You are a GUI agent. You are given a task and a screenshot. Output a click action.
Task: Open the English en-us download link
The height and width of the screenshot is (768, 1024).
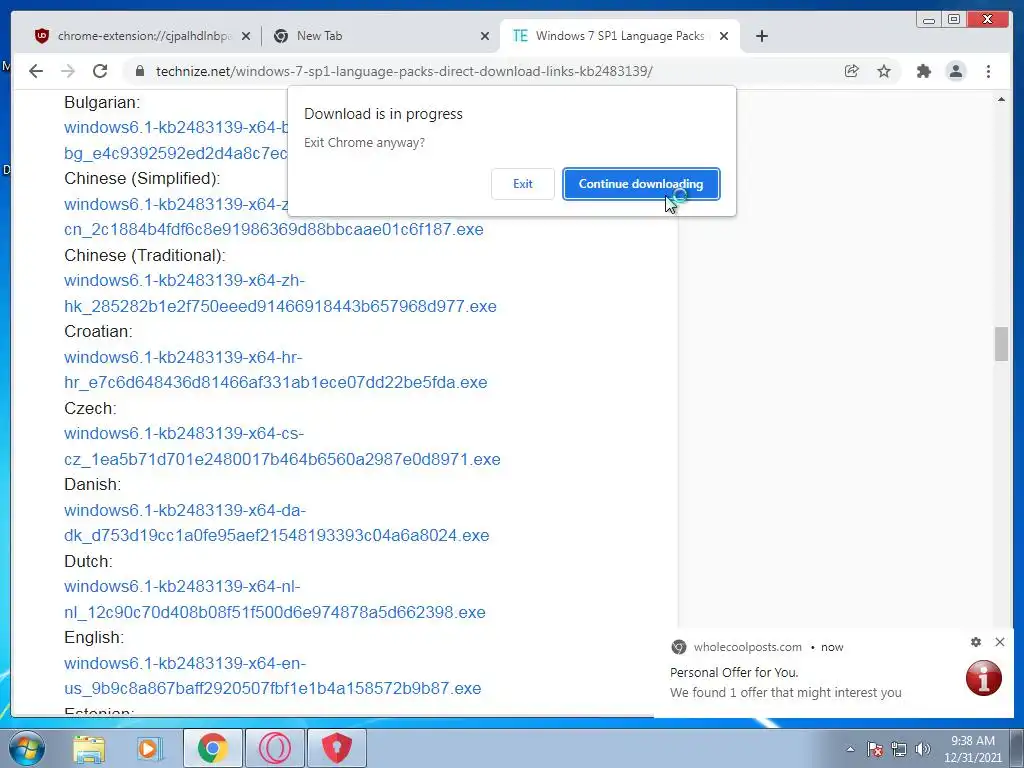point(272,675)
